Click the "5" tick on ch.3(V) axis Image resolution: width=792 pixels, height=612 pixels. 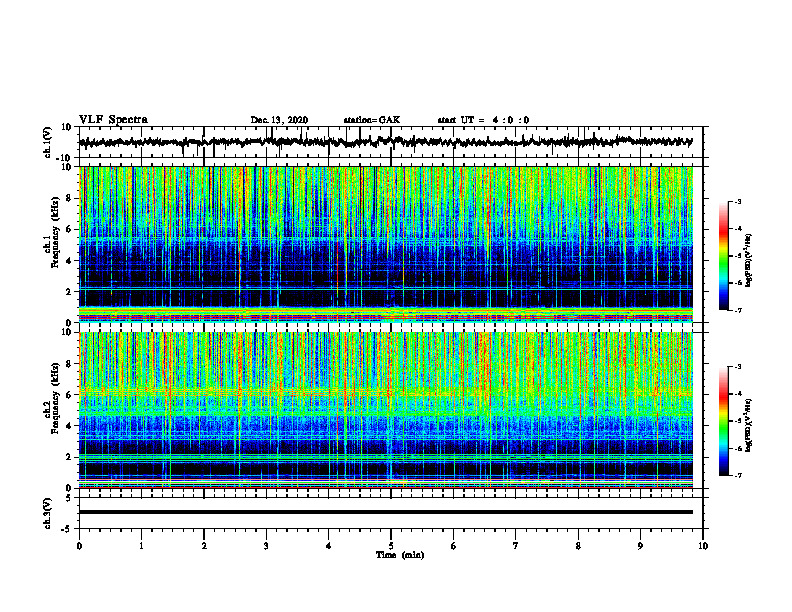pos(69,498)
